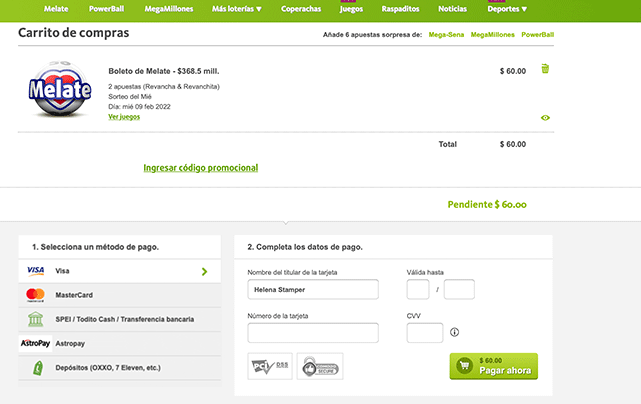Click the PCI DSS security badge
This screenshot has height=404, width=641.
[x=270, y=366]
